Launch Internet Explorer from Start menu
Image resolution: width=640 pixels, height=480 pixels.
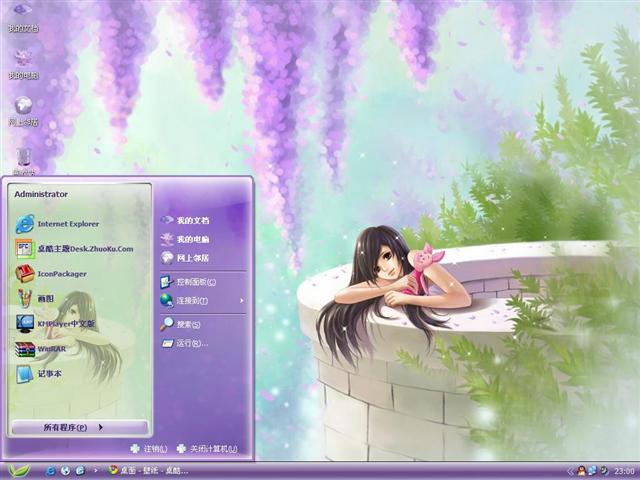pos(57,224)
